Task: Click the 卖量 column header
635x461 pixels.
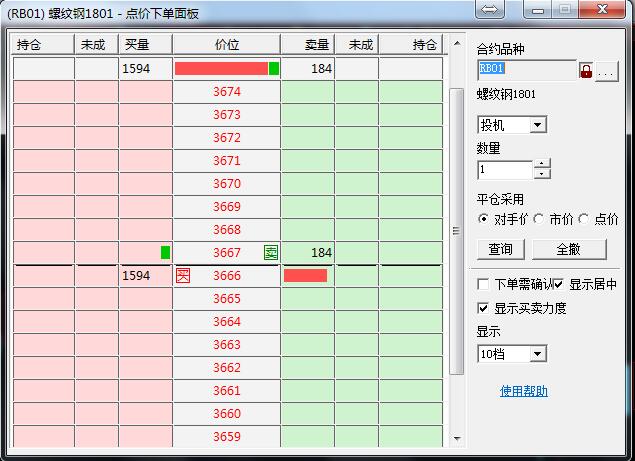Action: click(x=307, y=45)
